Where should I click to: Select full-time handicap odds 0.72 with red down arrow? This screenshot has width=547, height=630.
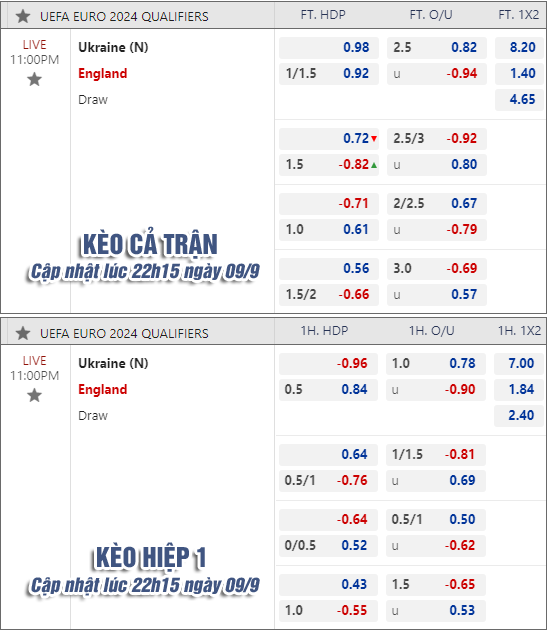[329, 139]
